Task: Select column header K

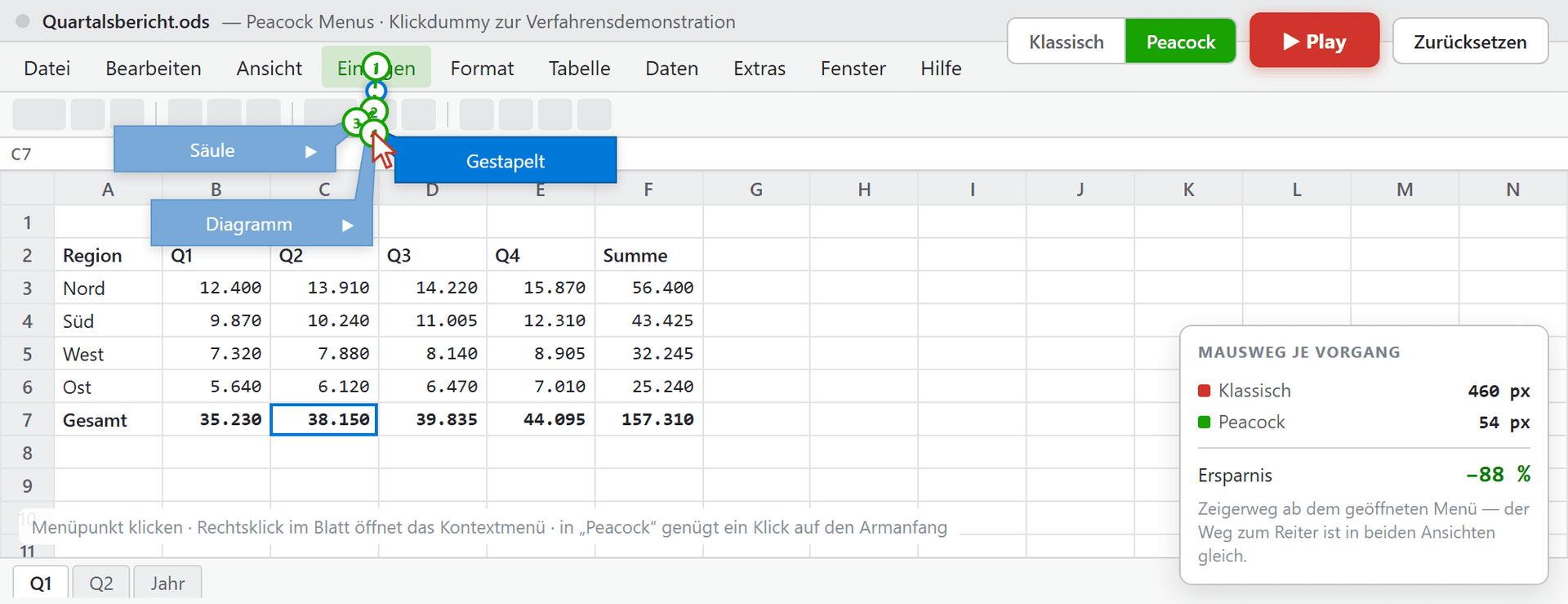Action: [1188, 190]
